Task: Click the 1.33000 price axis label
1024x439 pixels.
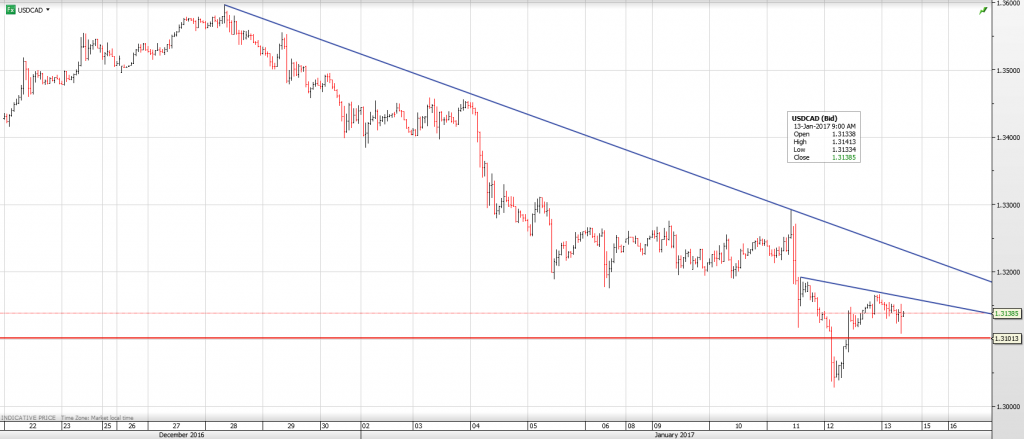Action: 1006,204
